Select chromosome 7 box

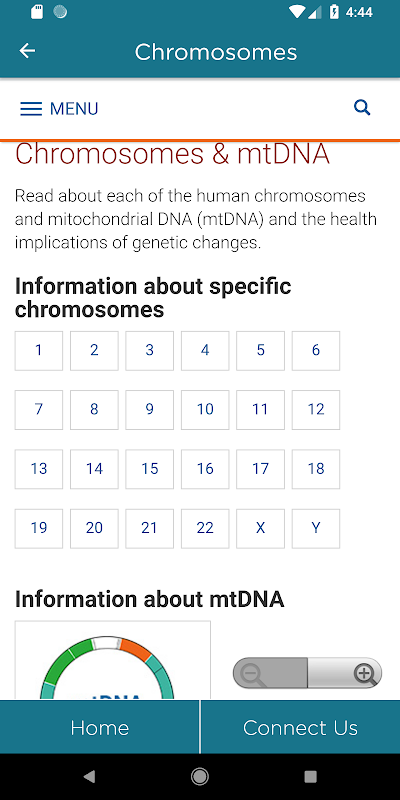click(x=39, y=410)
